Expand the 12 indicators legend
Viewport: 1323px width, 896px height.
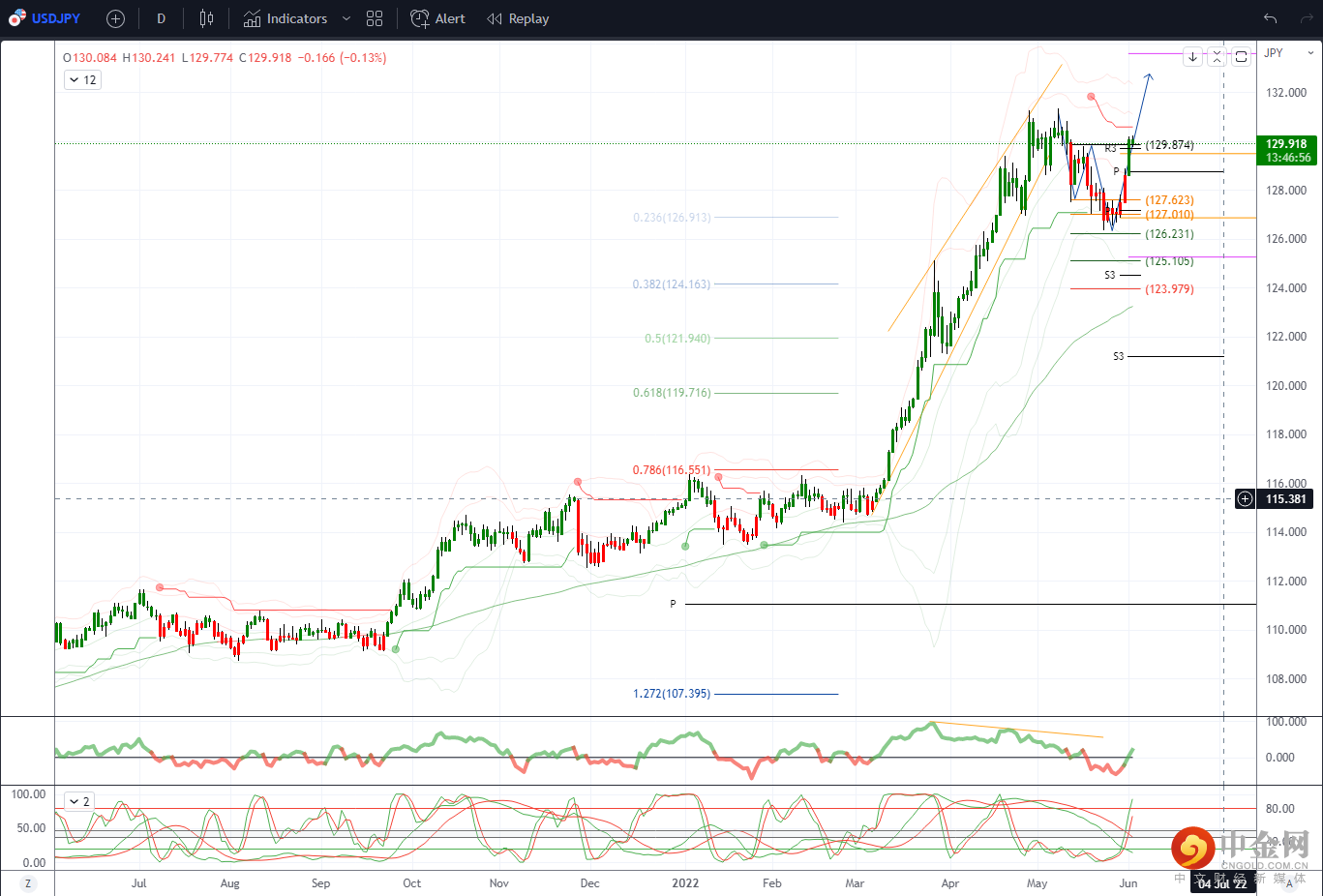coord(82,80)
